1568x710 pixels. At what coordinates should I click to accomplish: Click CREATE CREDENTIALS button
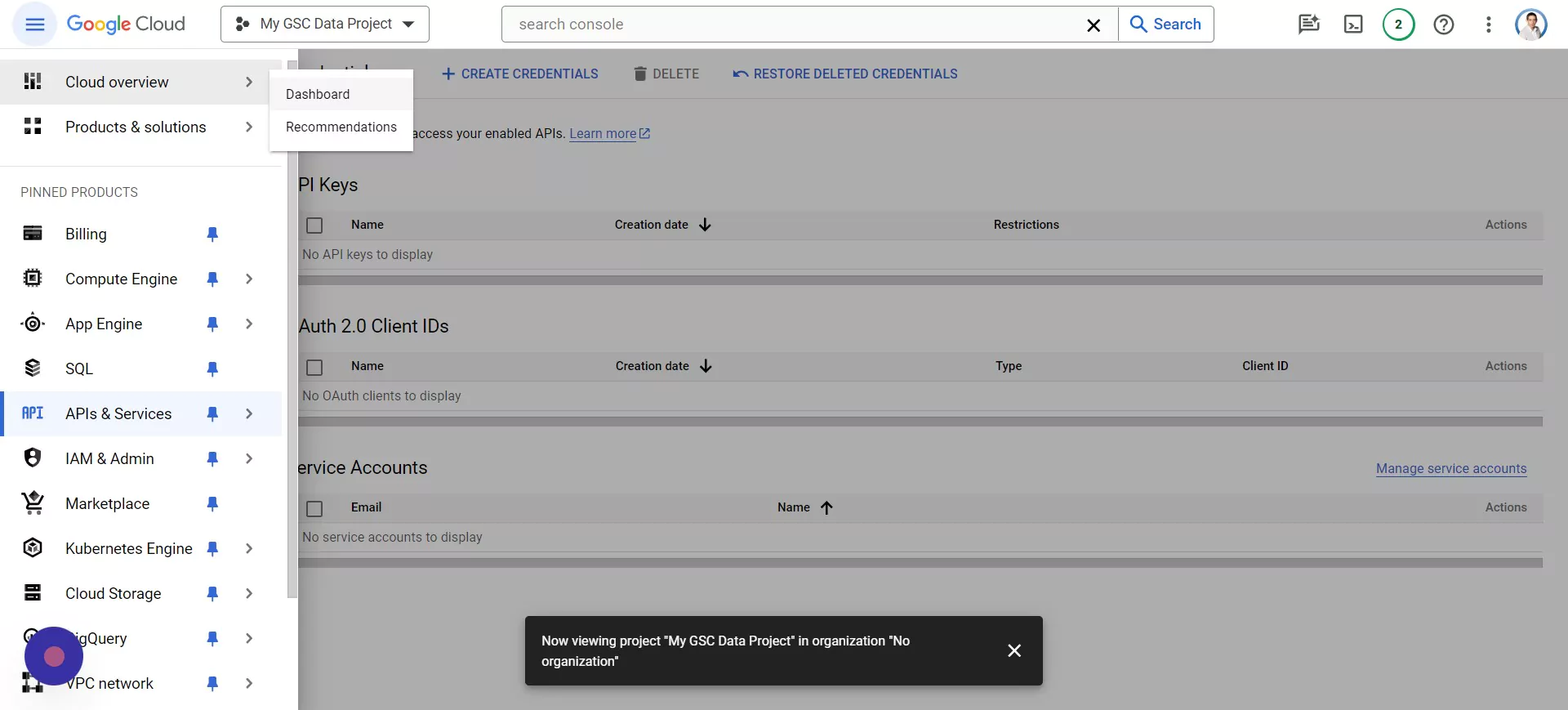[x=519, y=74]
